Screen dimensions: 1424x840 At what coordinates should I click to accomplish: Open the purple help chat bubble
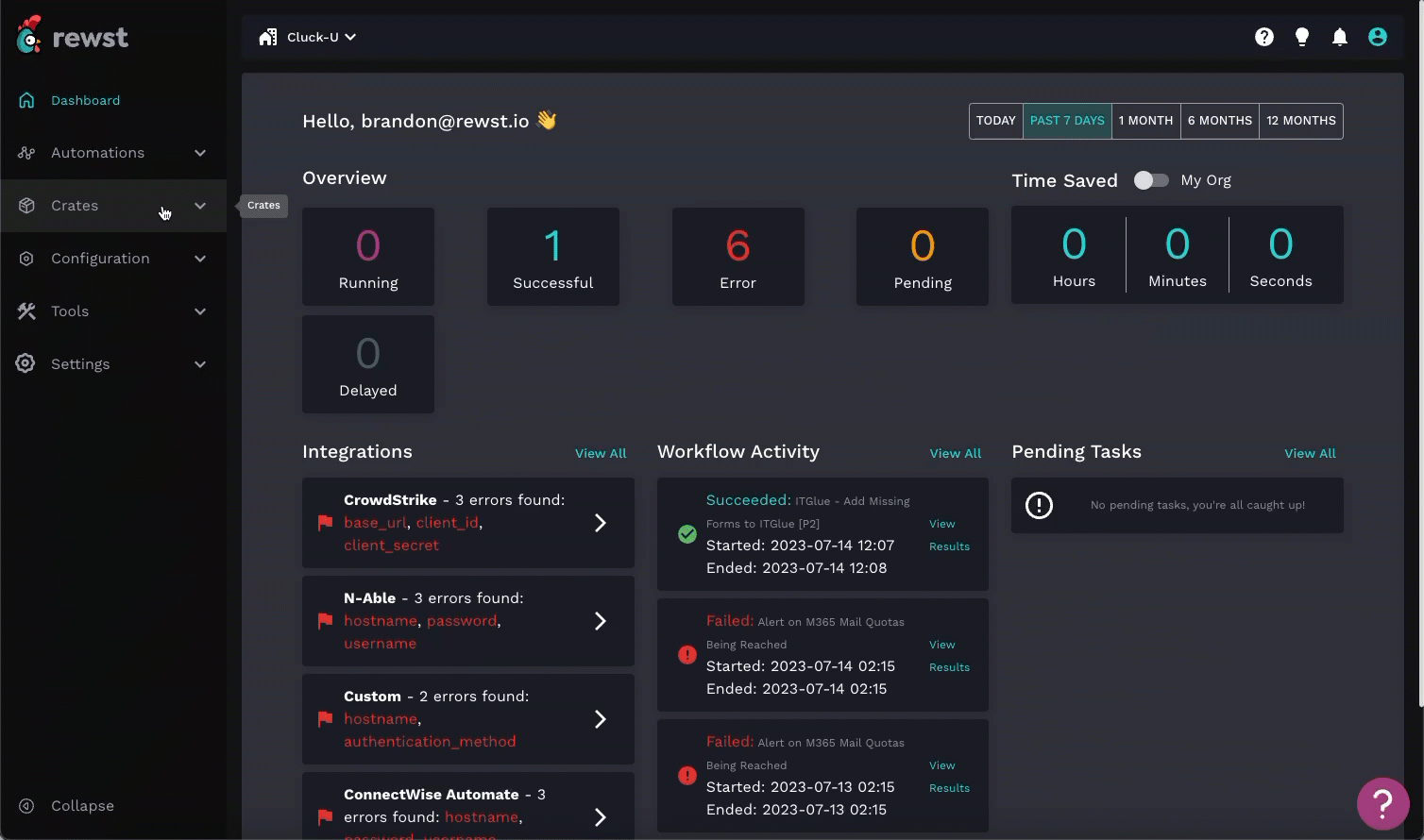click(x=1382, y=803)
